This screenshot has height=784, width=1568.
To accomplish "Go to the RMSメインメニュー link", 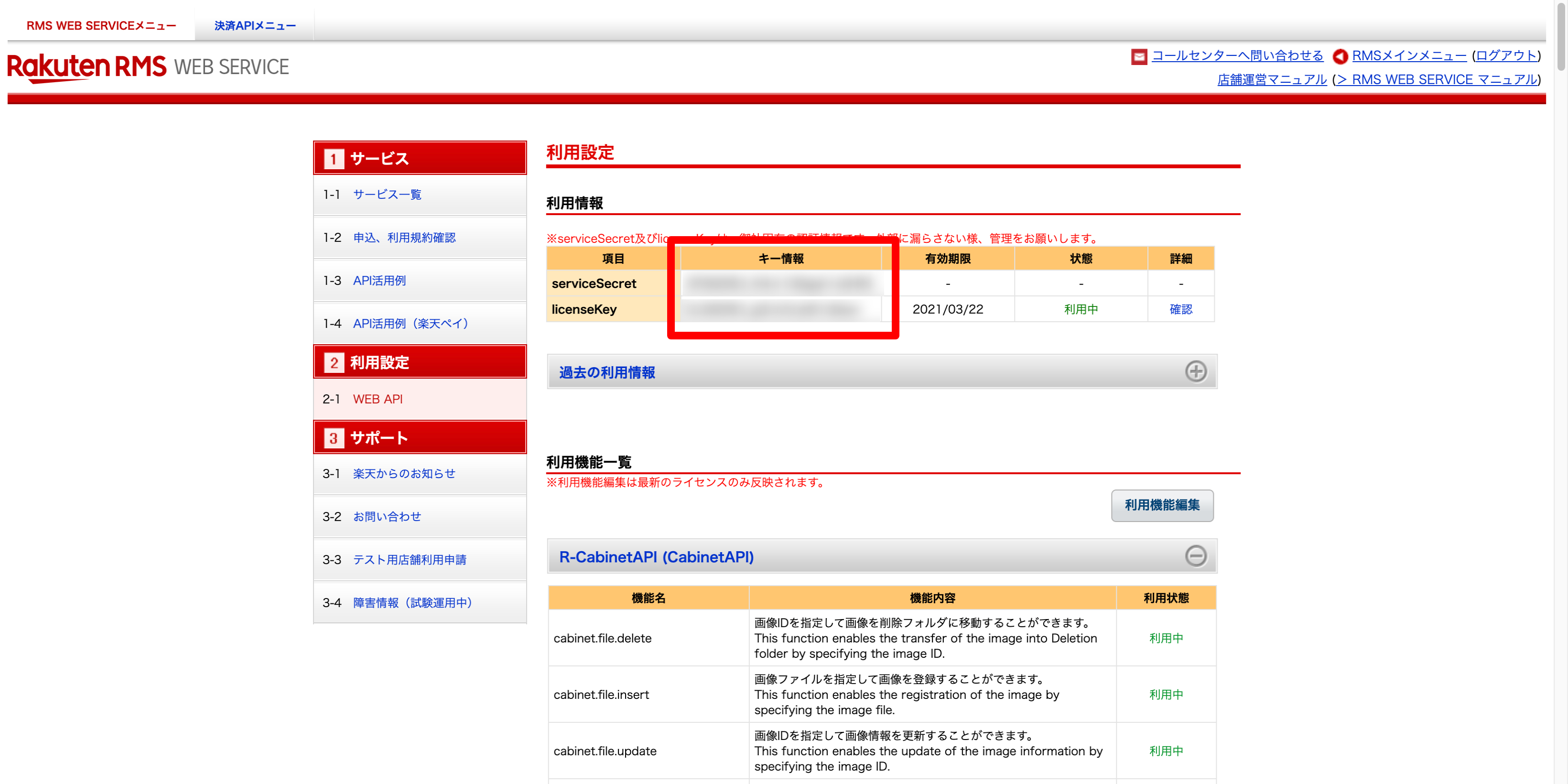I will coord(1409,55).
